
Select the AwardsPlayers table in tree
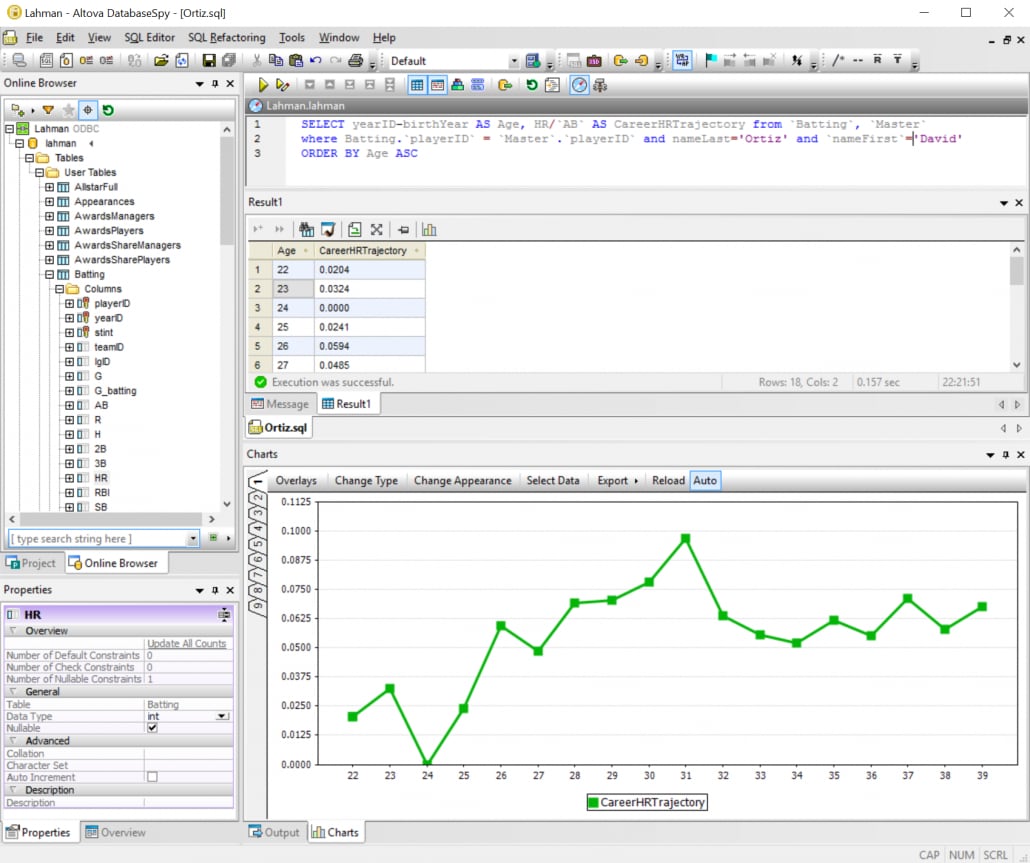pyautogui.click(x=108, y=231)
